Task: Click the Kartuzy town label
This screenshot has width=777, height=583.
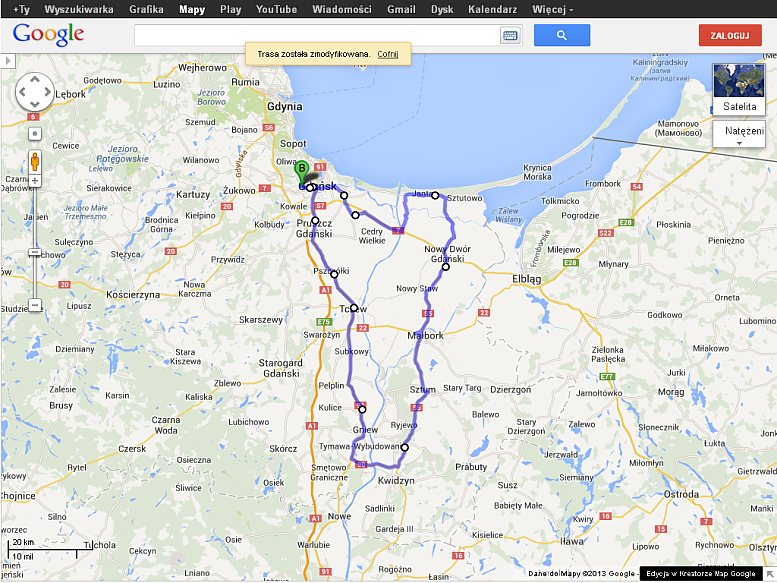Action: pos(193,194)
